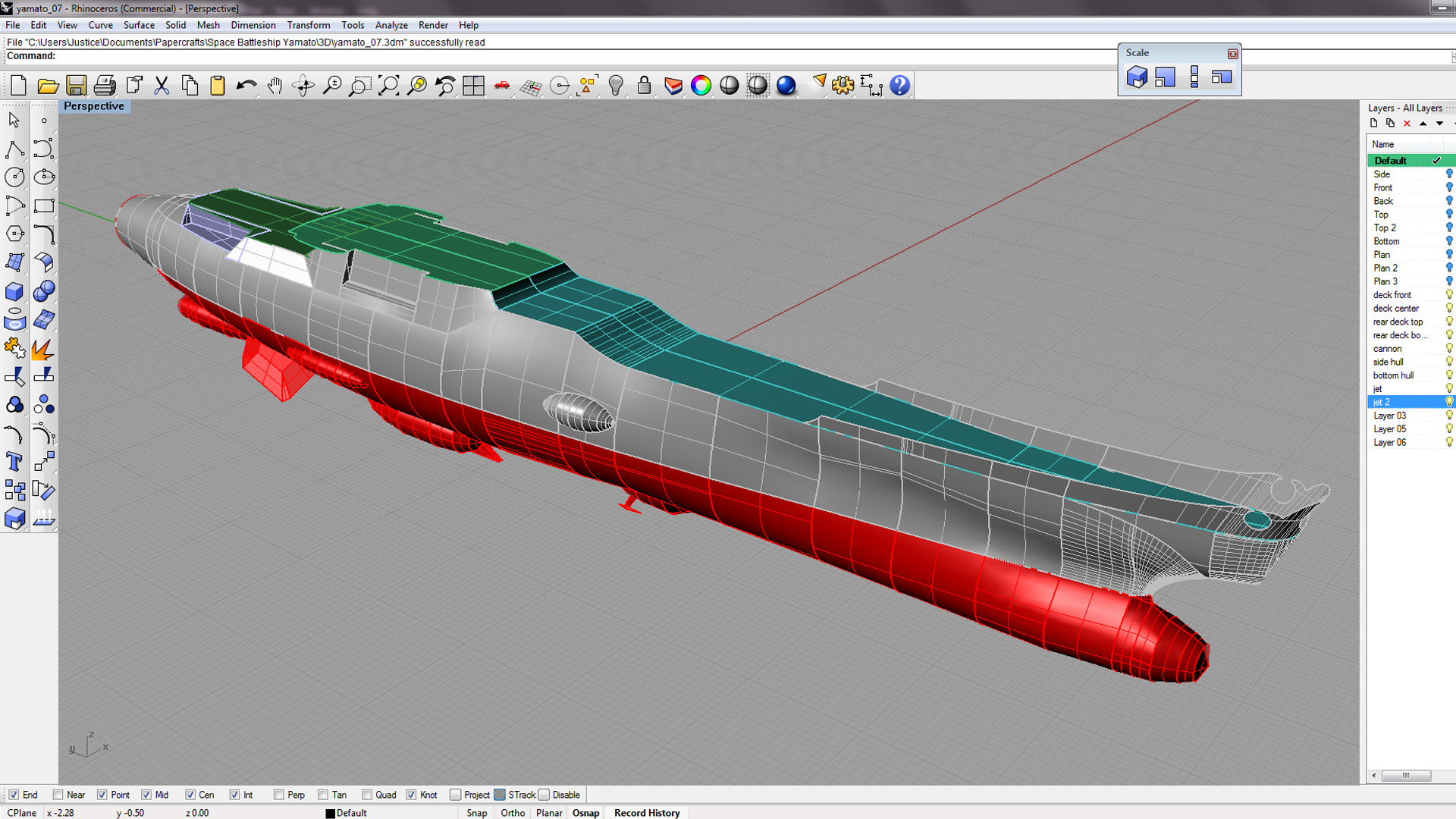Enable the Quad osnap checkbox
Image resolution: width=1456 pixels, height=819 pixels.
tap(367, 795)
